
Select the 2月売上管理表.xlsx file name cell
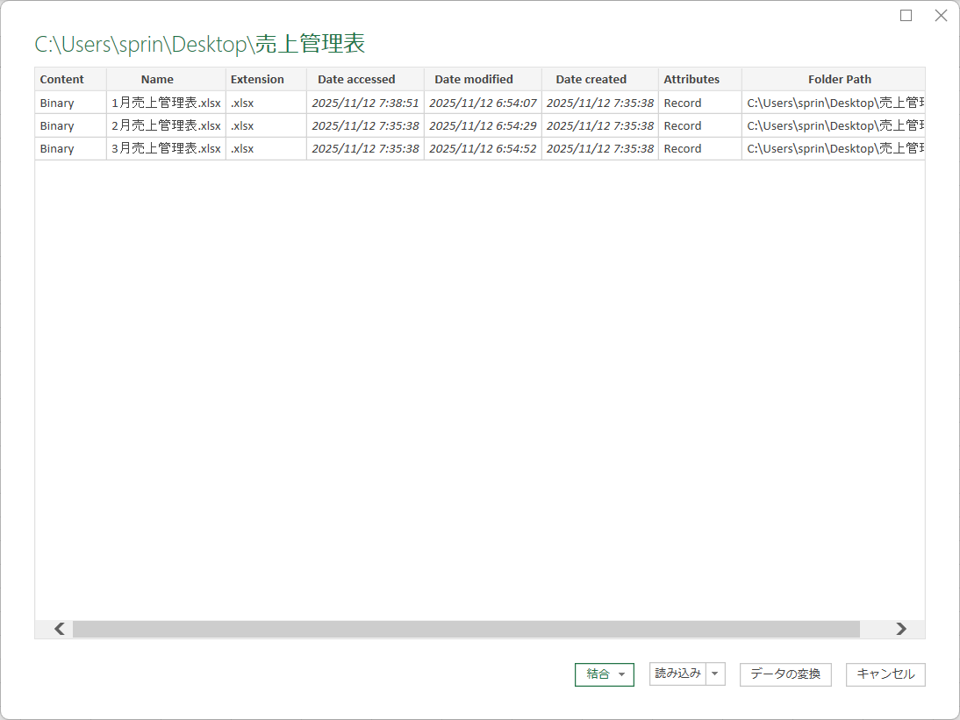[x=166, y=126]
